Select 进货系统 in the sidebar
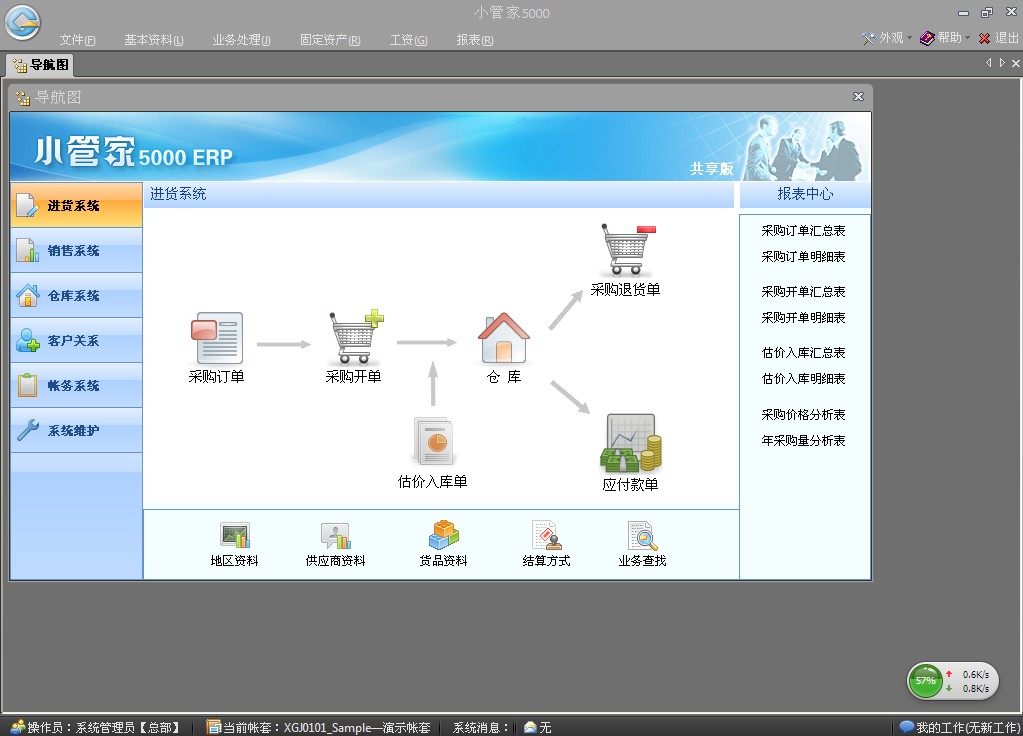This screenshot has height=736, width=1023. click(76, 206)
